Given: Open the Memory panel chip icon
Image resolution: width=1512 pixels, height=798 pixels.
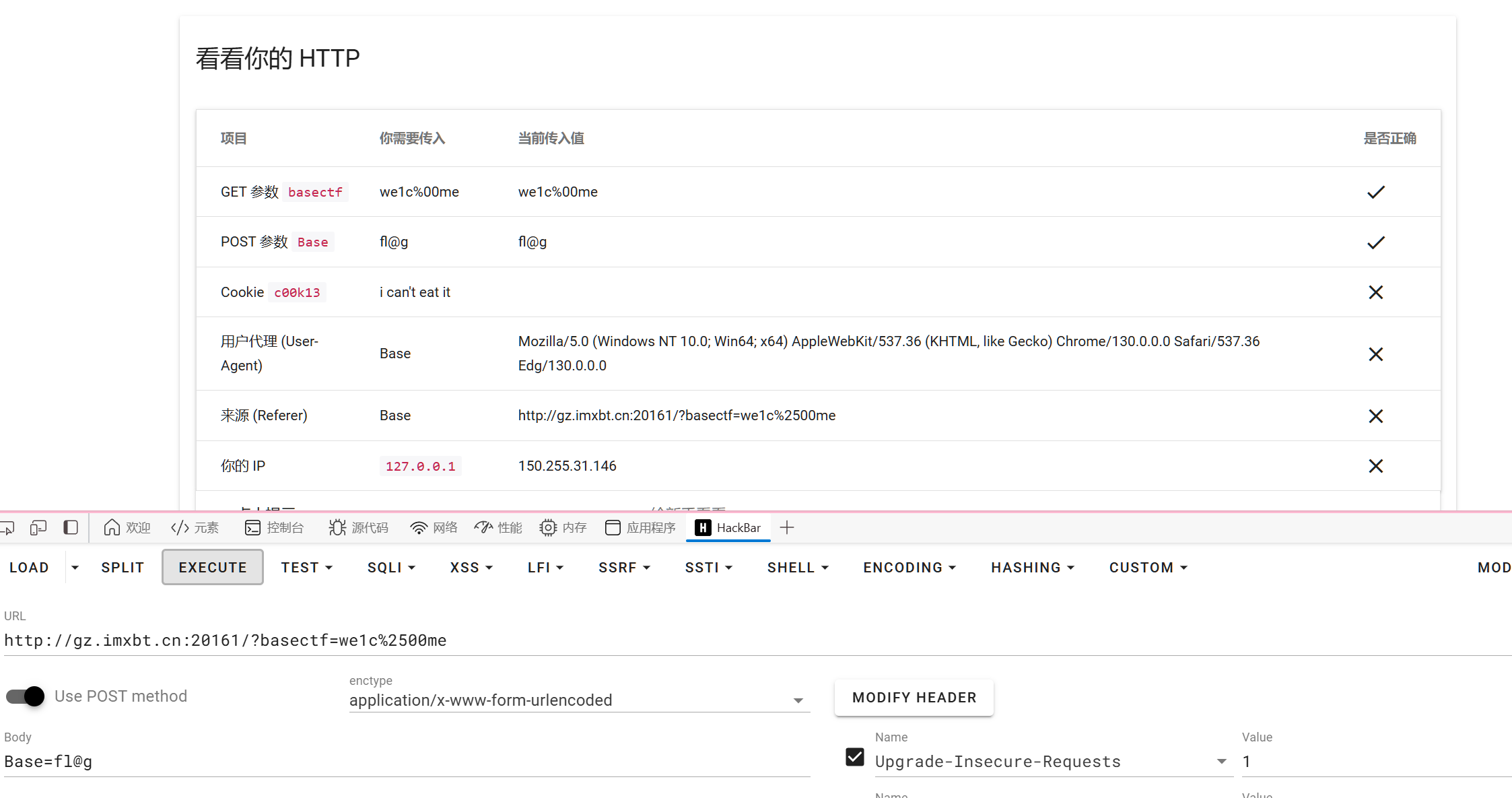Looking at the screenshot, I should click(x=548, y=527).
